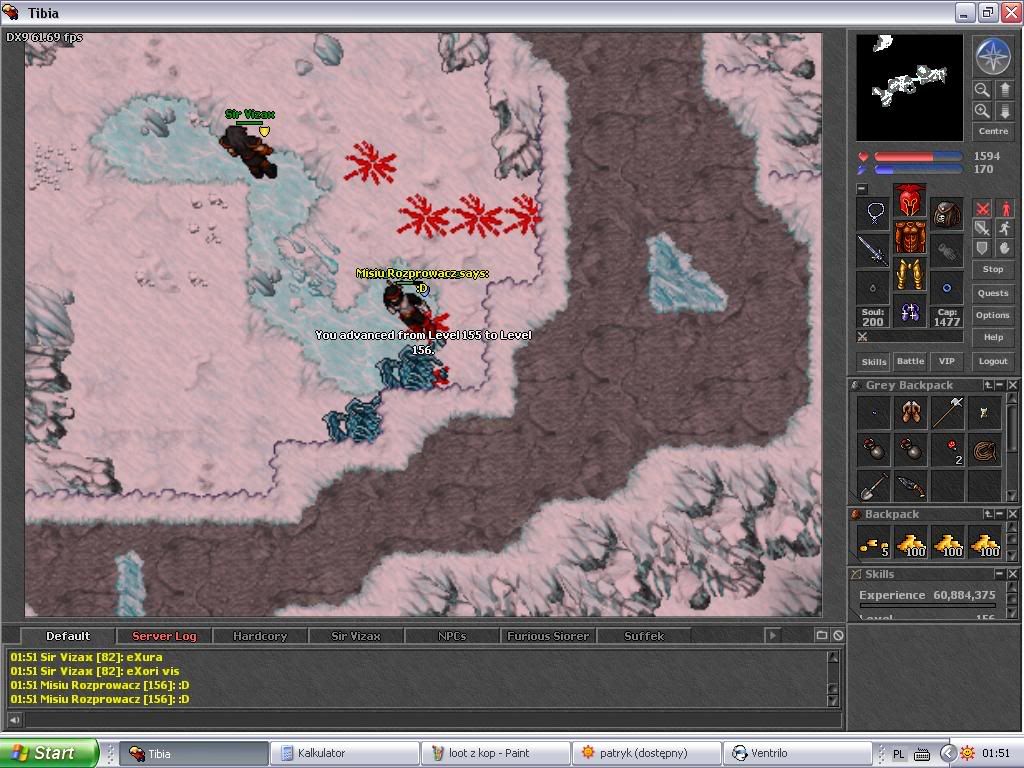Select the five gold coins stack
Image resolution: width=1024 pixels, height=768 pixels.
click(x=873, y=543)
